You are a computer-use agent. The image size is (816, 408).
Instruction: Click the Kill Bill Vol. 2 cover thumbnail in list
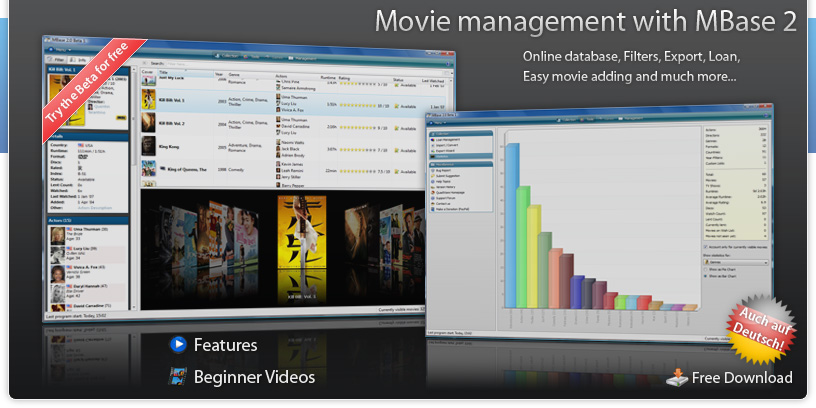click(x=148, y=123)
